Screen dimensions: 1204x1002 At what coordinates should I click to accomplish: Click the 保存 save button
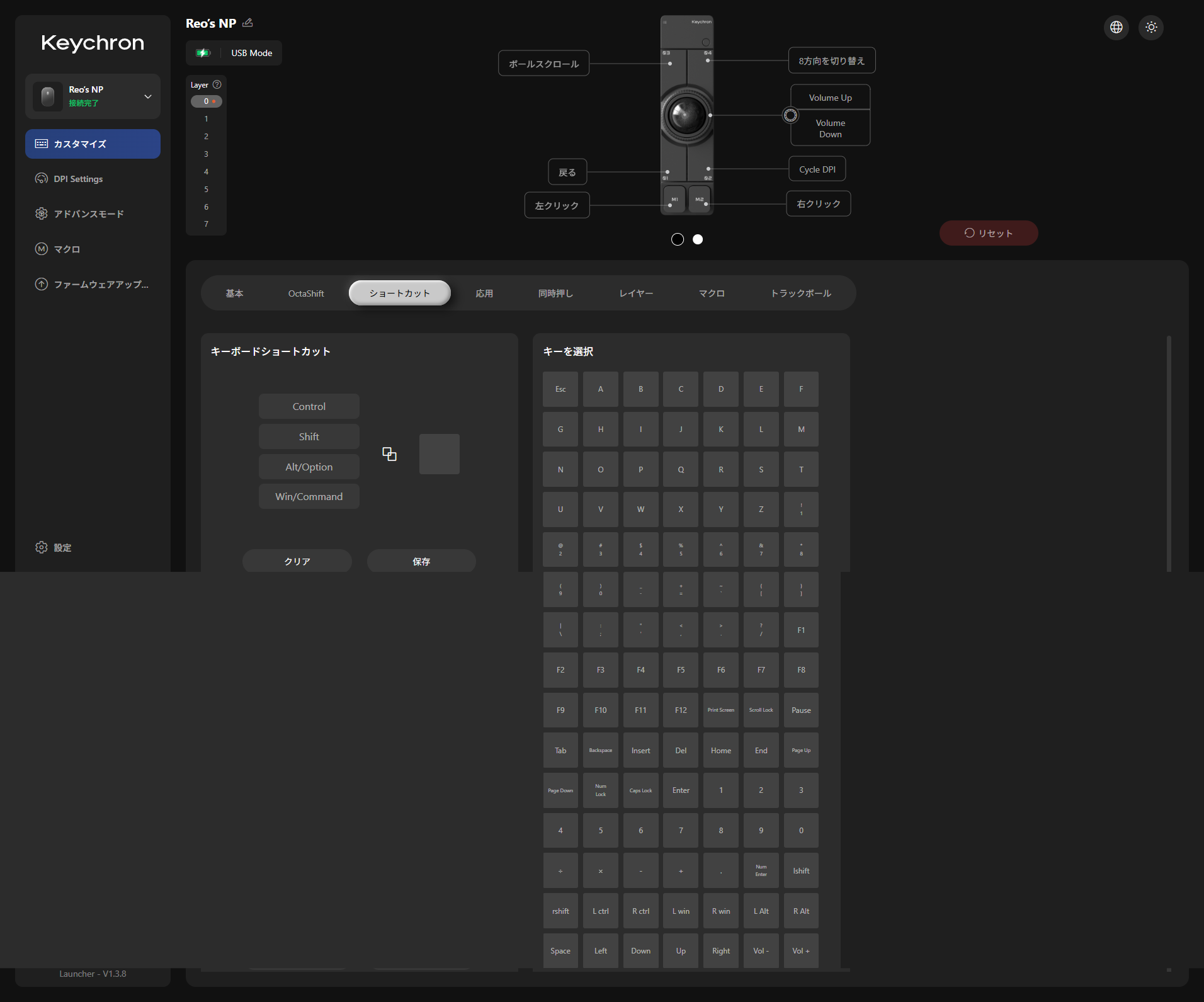[x=421, y=561]
